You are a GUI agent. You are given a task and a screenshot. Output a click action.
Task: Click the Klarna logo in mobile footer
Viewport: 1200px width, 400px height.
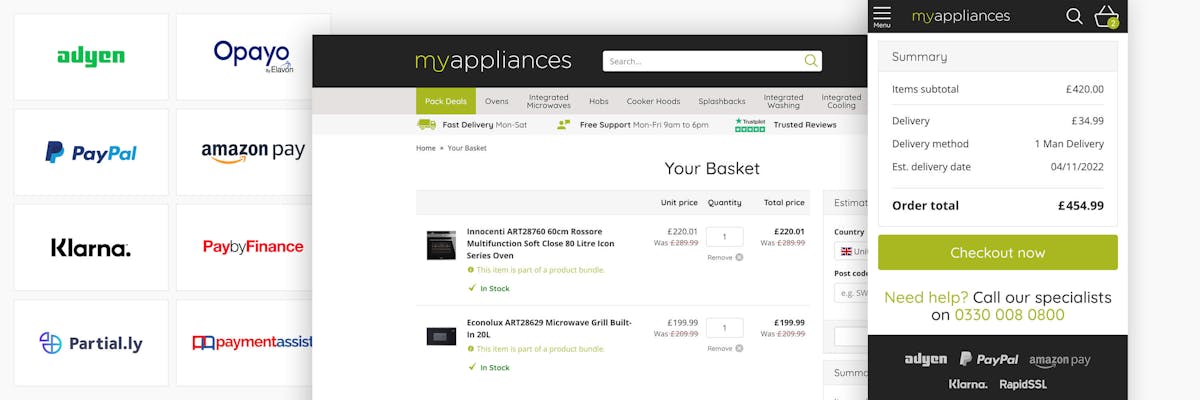point(968,384)
